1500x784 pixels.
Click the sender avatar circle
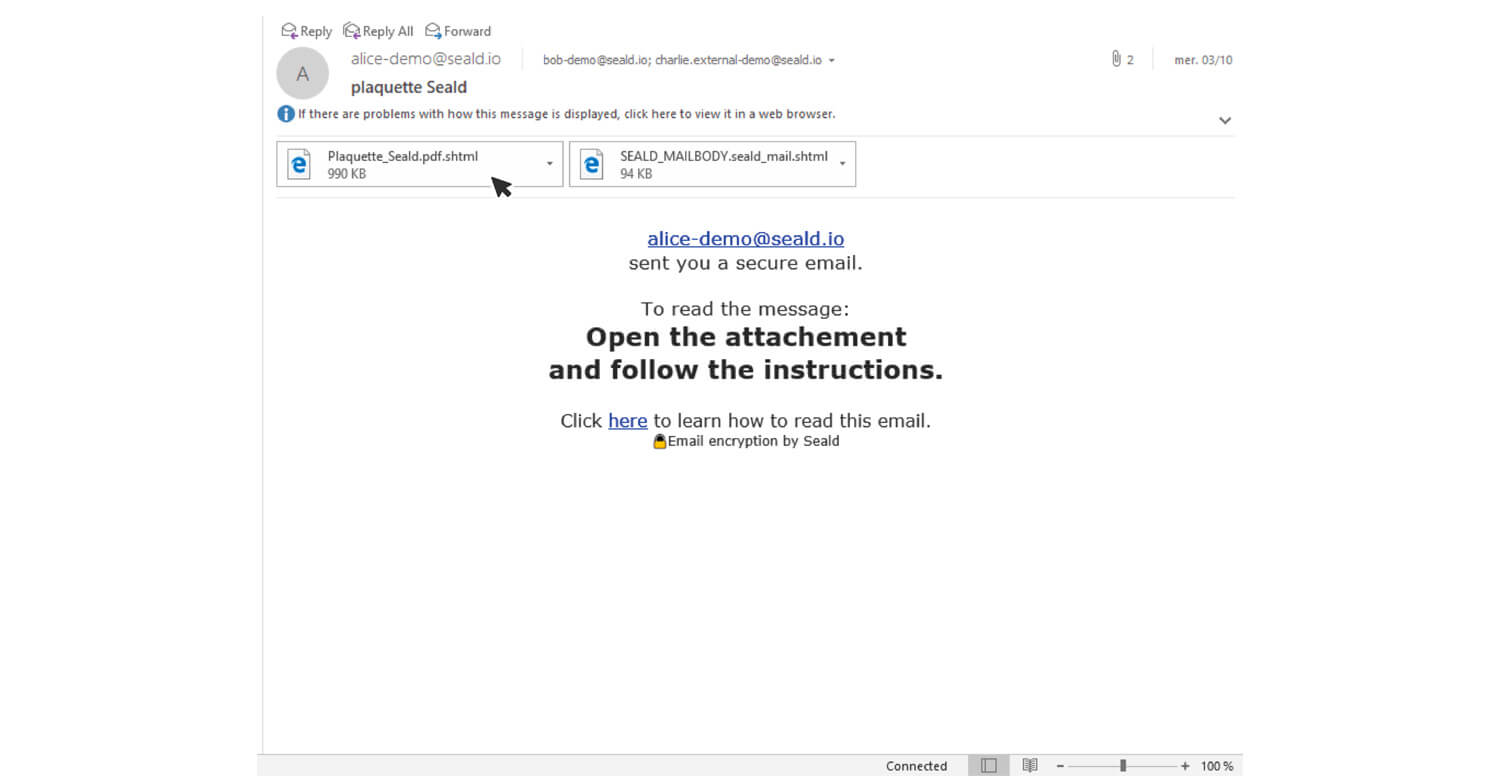303,74
